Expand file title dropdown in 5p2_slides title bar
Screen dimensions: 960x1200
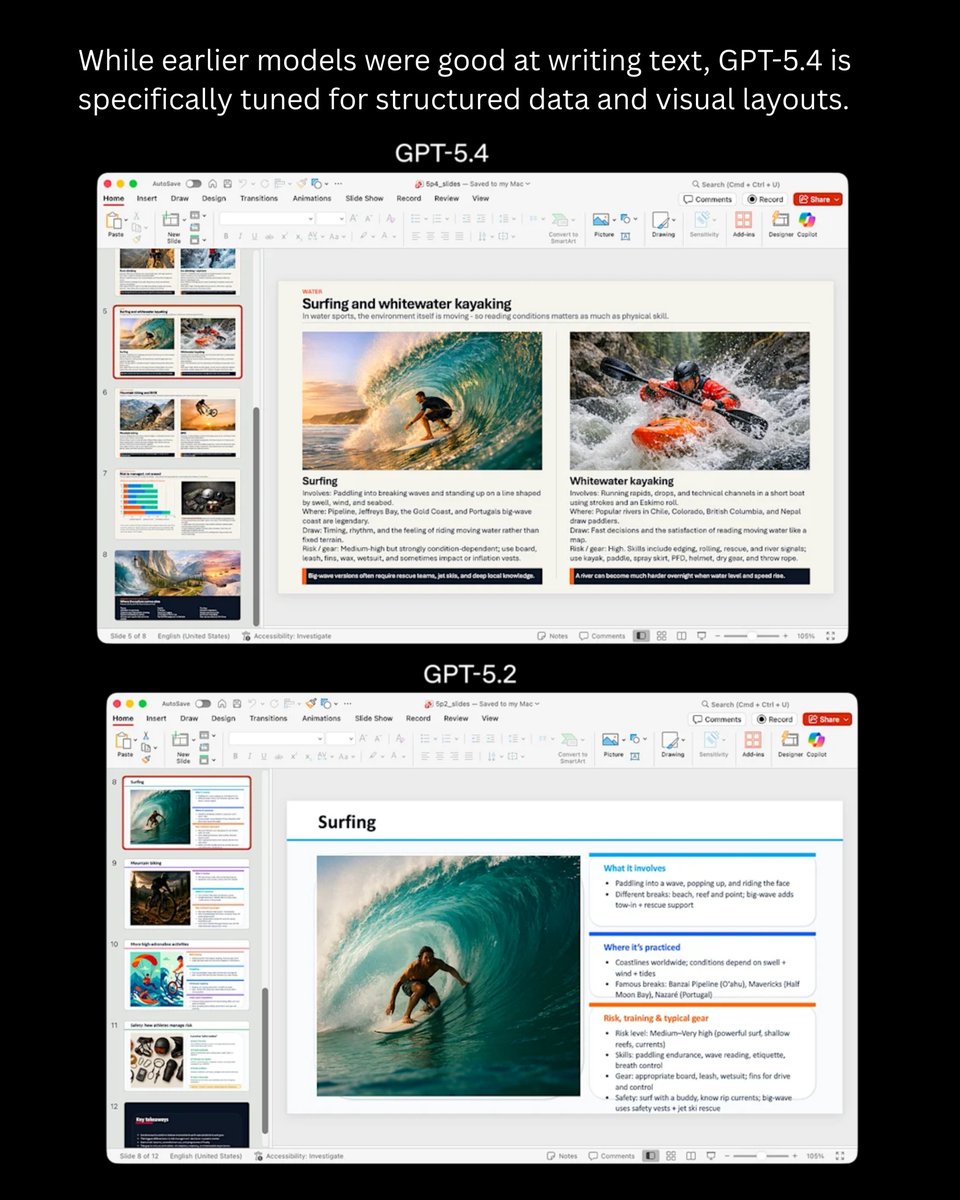(537, 704)
